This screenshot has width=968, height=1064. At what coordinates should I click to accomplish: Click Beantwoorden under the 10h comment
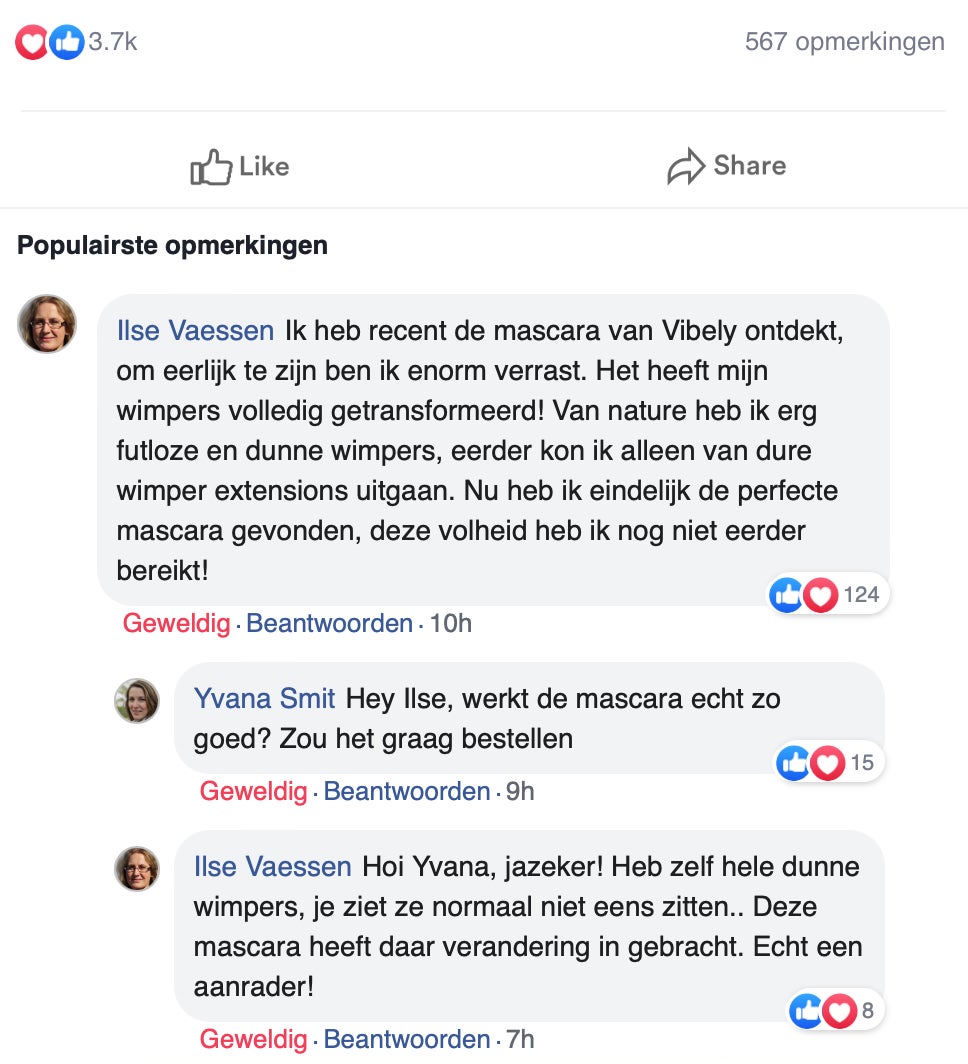(329, 623)
